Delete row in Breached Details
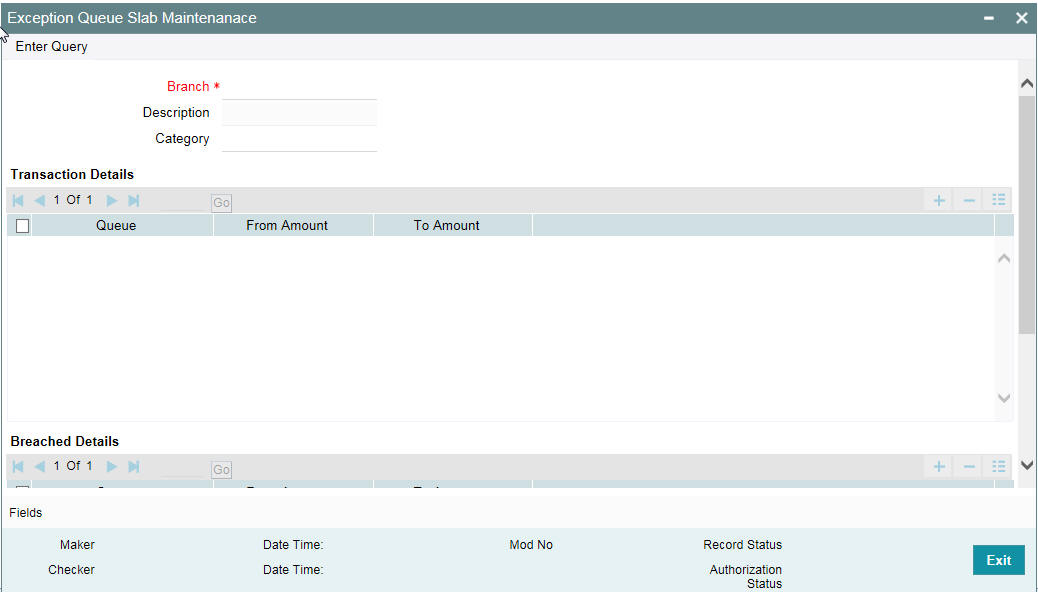The height and width of the screenshot is (592, 1038). click(x=969, y=466)
